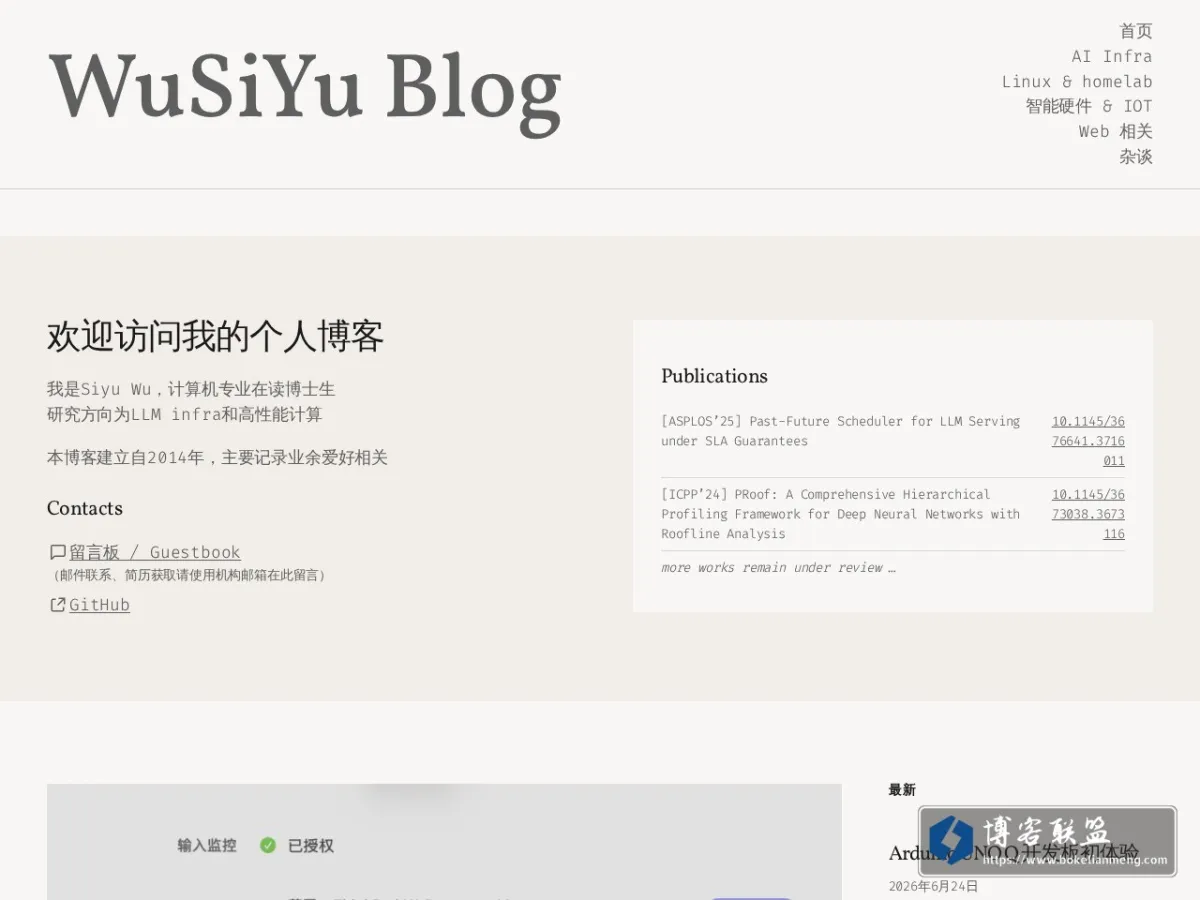1200x900 pixels.
Task: Click the 留言板 / Guestbook link
Action: click(x=155, y=552)
